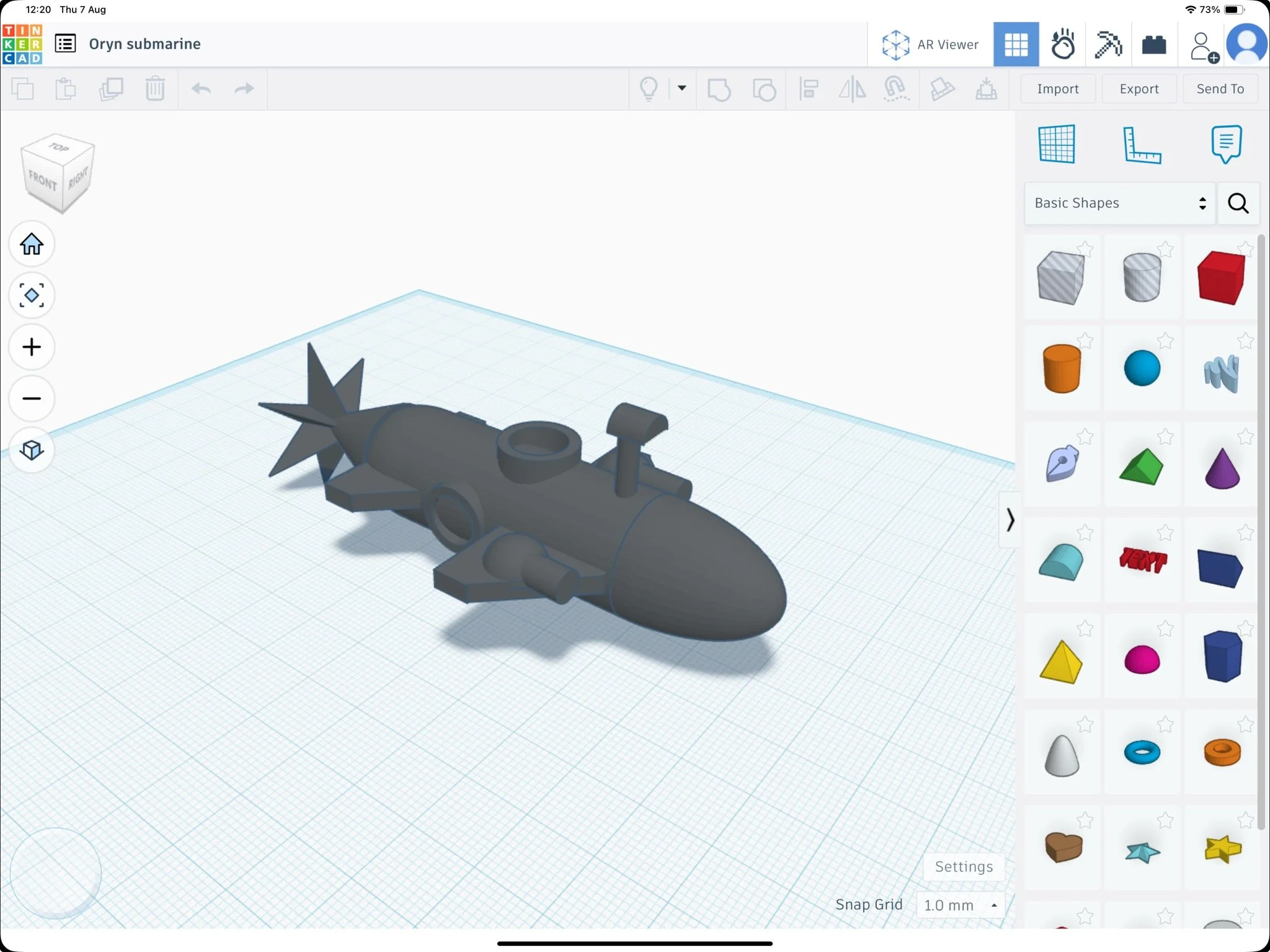Select the Ruler tool

[x=1142, y=145]
